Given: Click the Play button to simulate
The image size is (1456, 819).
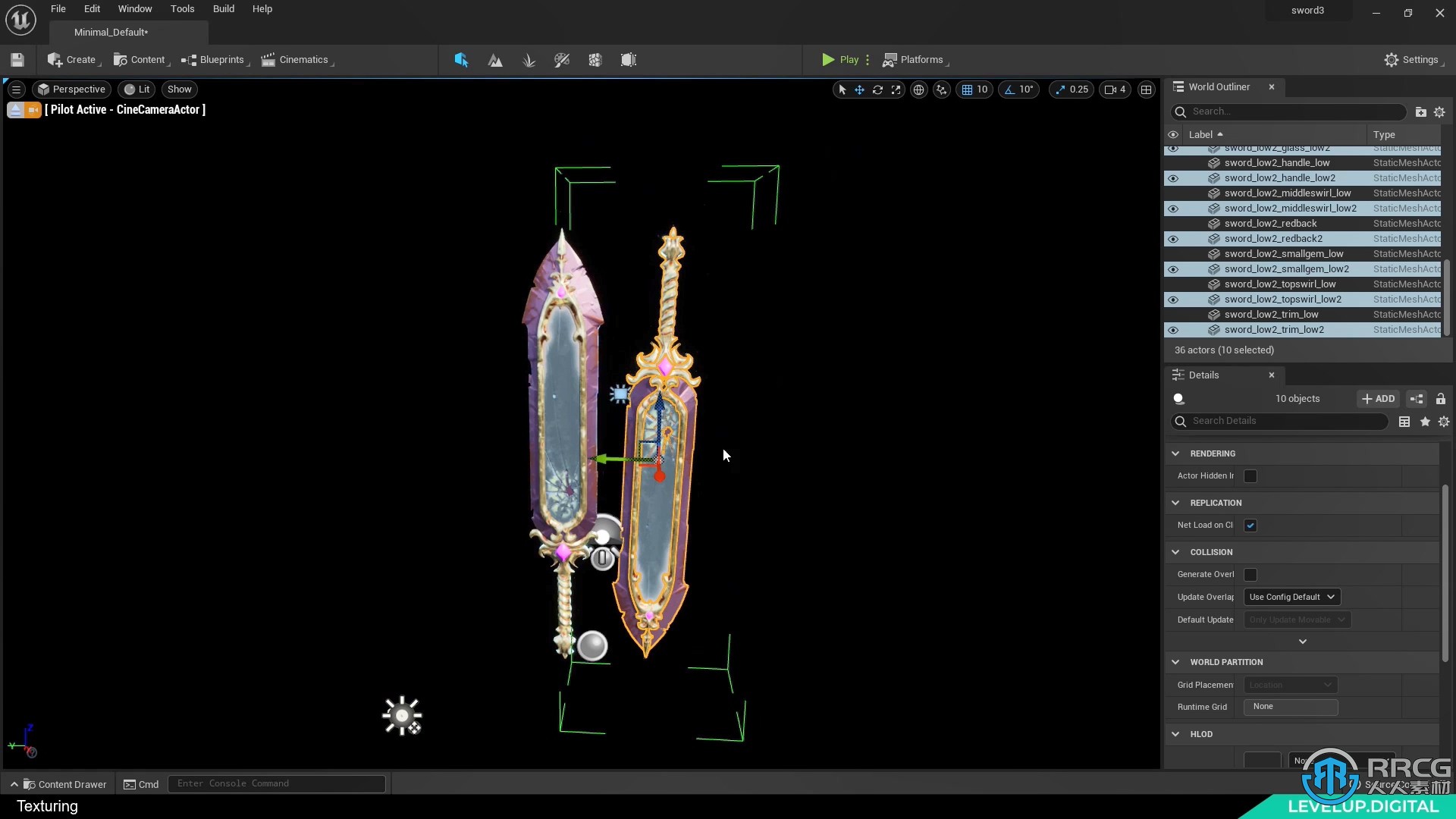Looking at the screenshot, I should point(839,59).
